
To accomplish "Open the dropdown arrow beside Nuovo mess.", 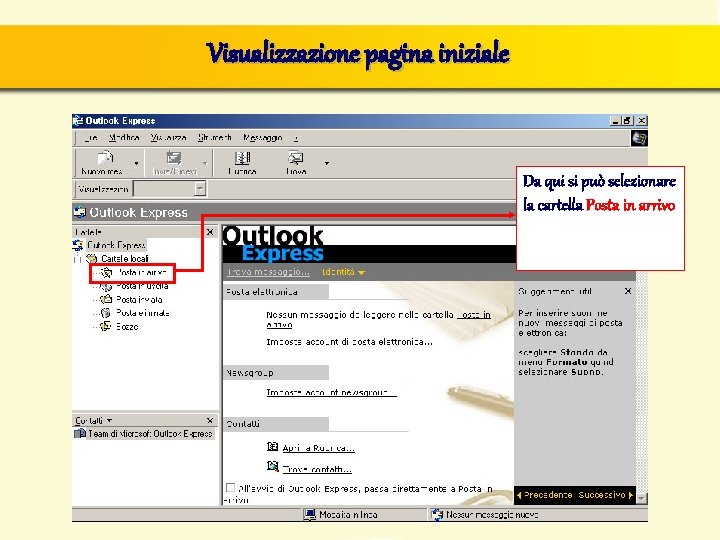I will point(136,163).
